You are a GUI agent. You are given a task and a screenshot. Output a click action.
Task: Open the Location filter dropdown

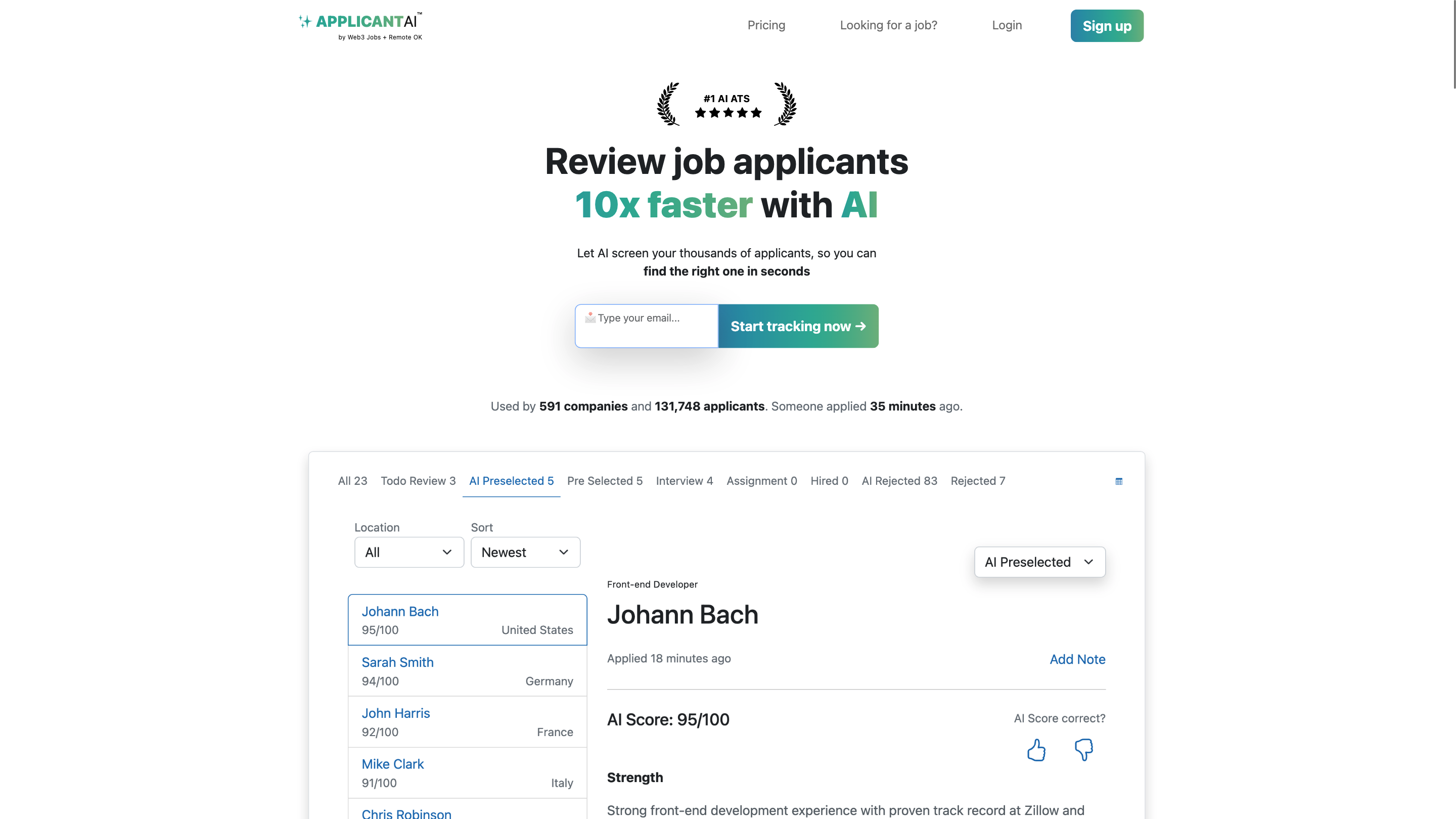pyautogui.click(x=408, y=552)
